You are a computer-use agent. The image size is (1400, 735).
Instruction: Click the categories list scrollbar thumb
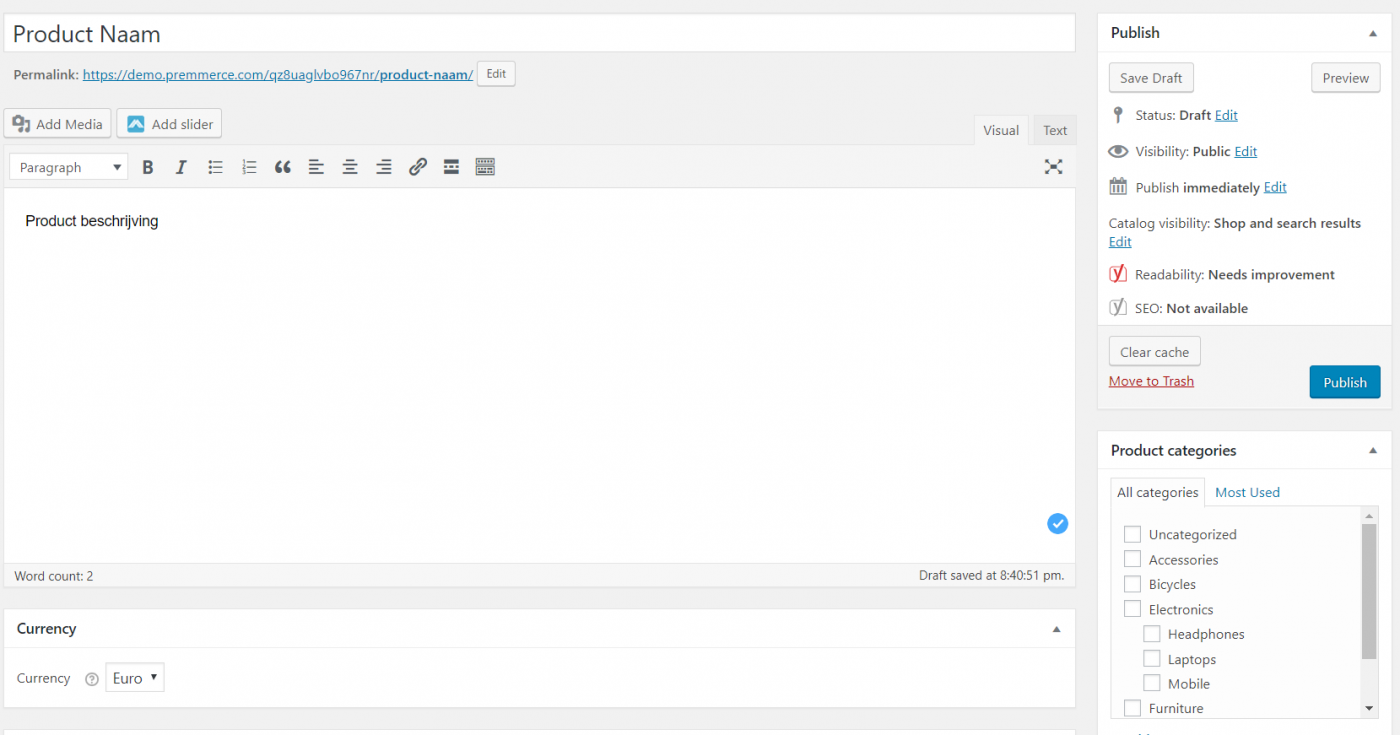pos(1369,592)
